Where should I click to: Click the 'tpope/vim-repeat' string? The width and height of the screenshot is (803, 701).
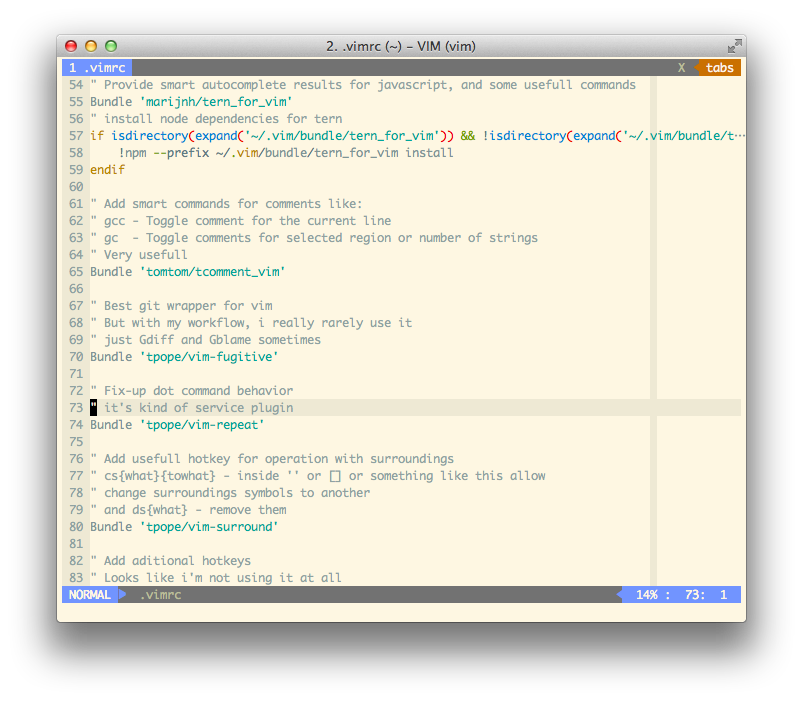tap(202, 425)
